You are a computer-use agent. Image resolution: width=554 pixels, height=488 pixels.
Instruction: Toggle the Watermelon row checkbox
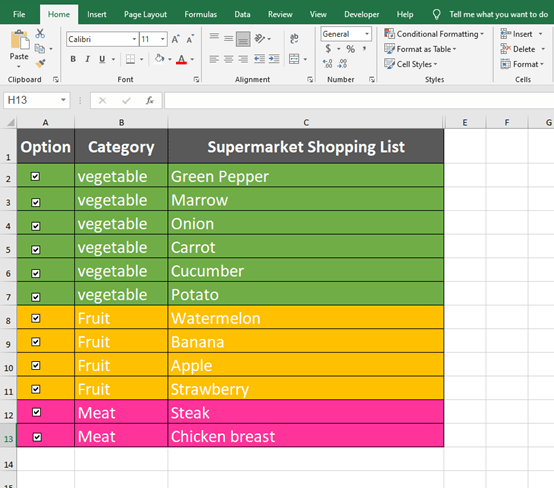pos(36,318)
